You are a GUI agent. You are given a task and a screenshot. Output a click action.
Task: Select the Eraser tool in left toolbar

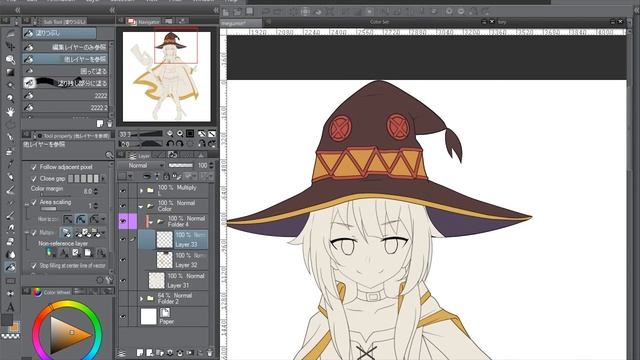pyautogui.click(x=10, y=241)
